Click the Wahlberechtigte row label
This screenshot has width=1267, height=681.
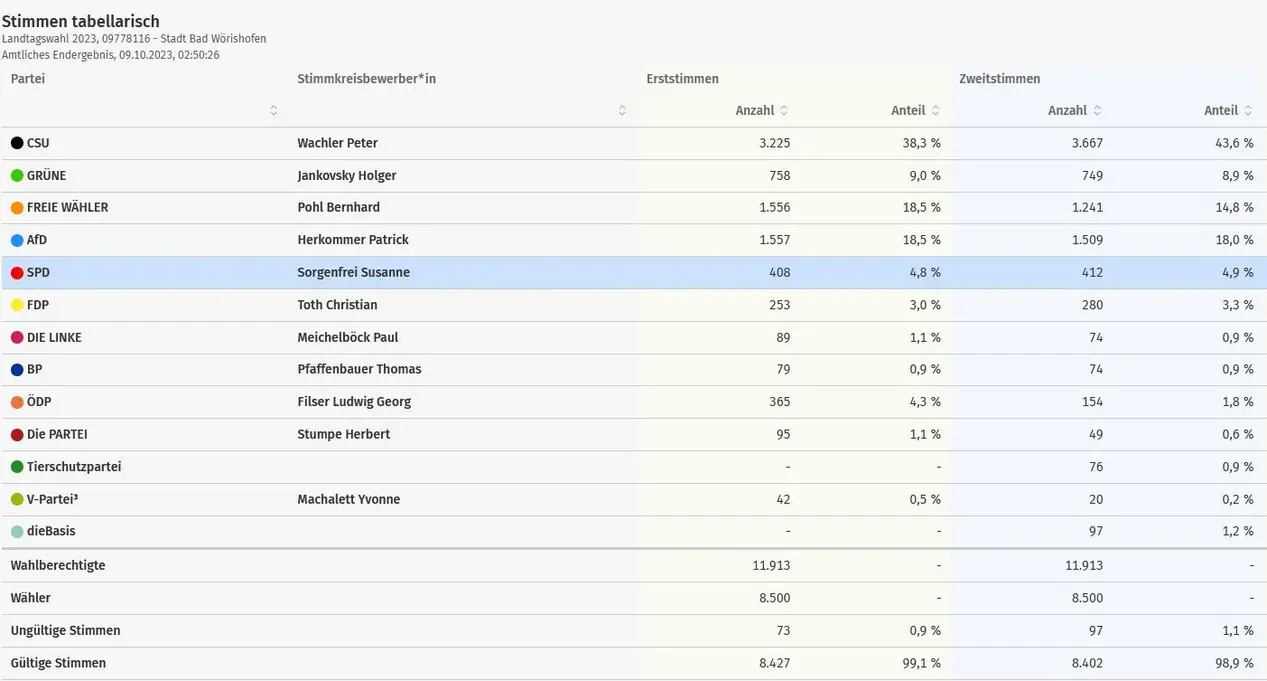pyautogui.click(x=58, y=565)
